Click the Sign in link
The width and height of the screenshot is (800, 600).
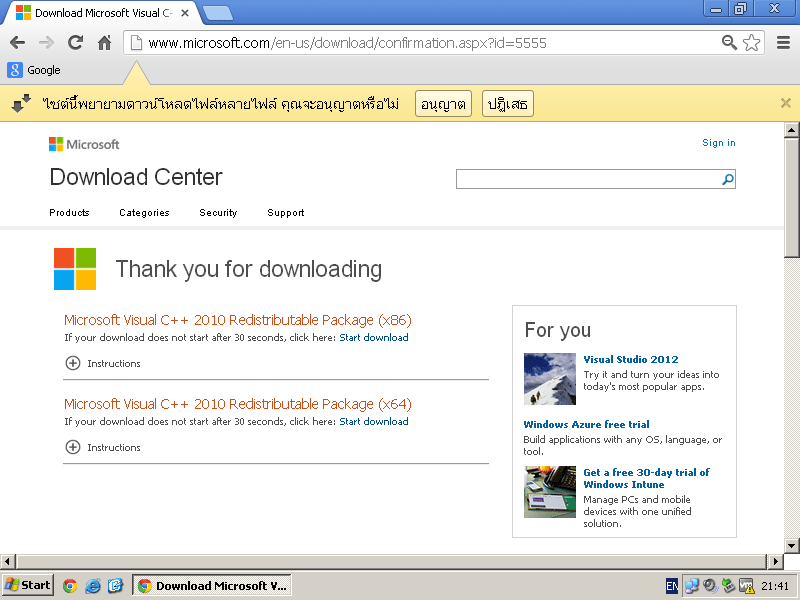tap(718, 143)
